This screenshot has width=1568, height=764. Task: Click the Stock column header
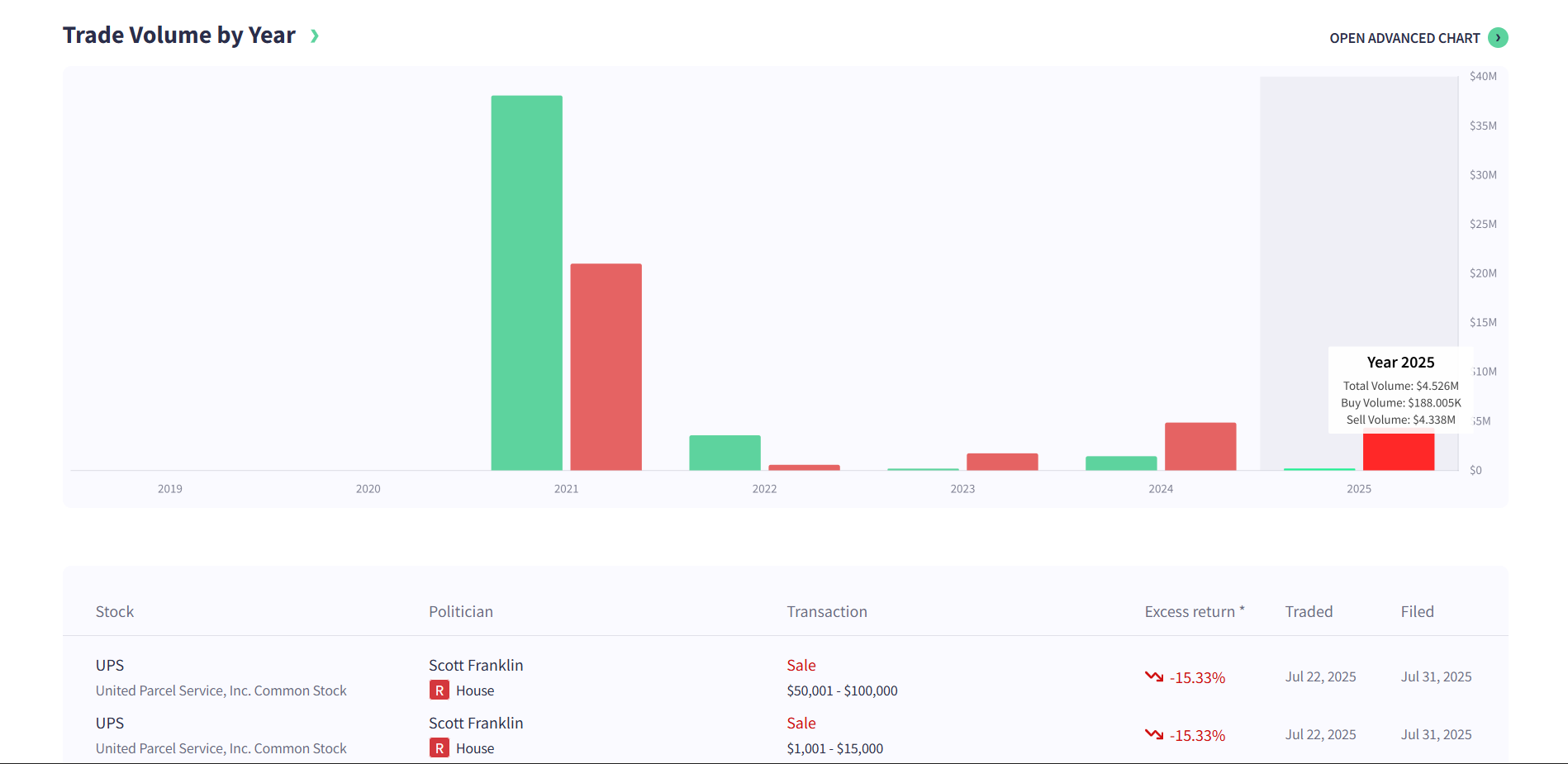115,612
